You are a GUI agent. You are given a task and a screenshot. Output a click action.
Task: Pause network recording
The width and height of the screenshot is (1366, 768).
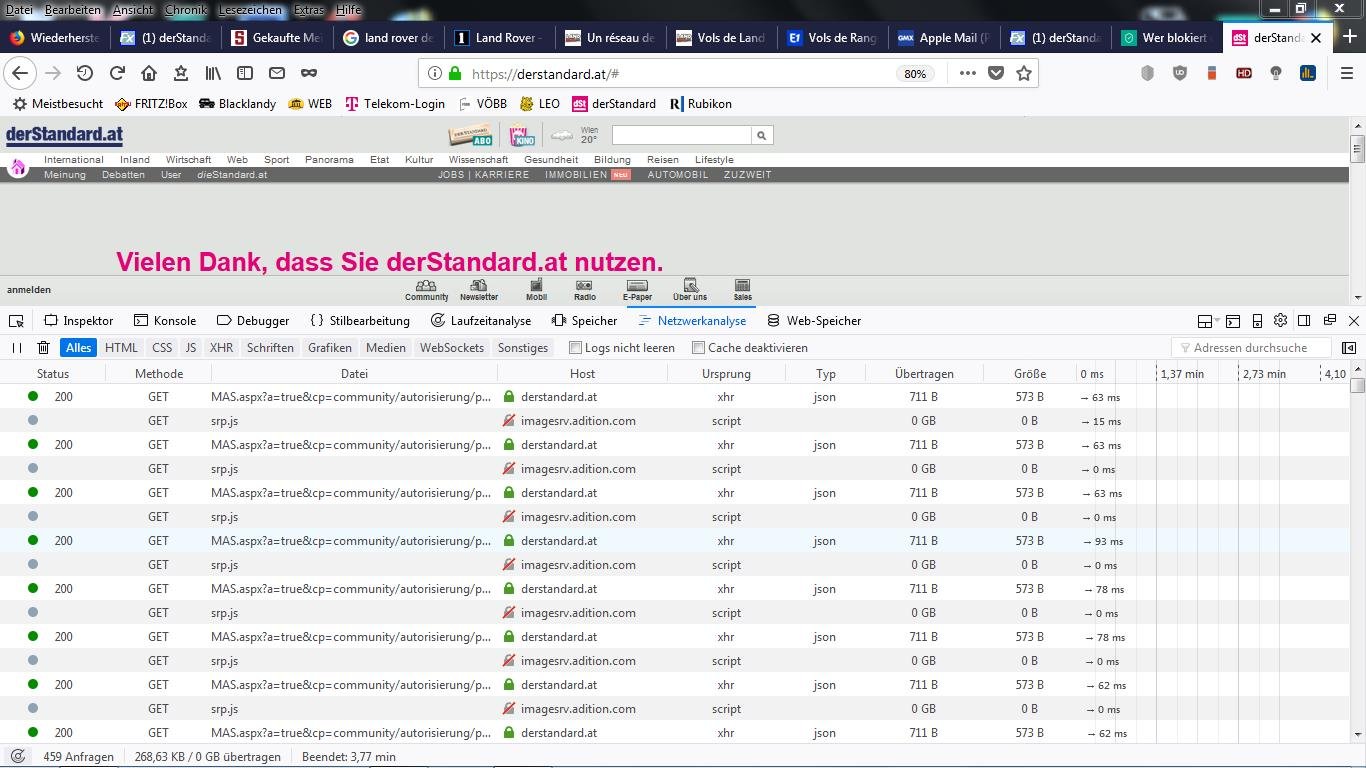click(17, 348)
